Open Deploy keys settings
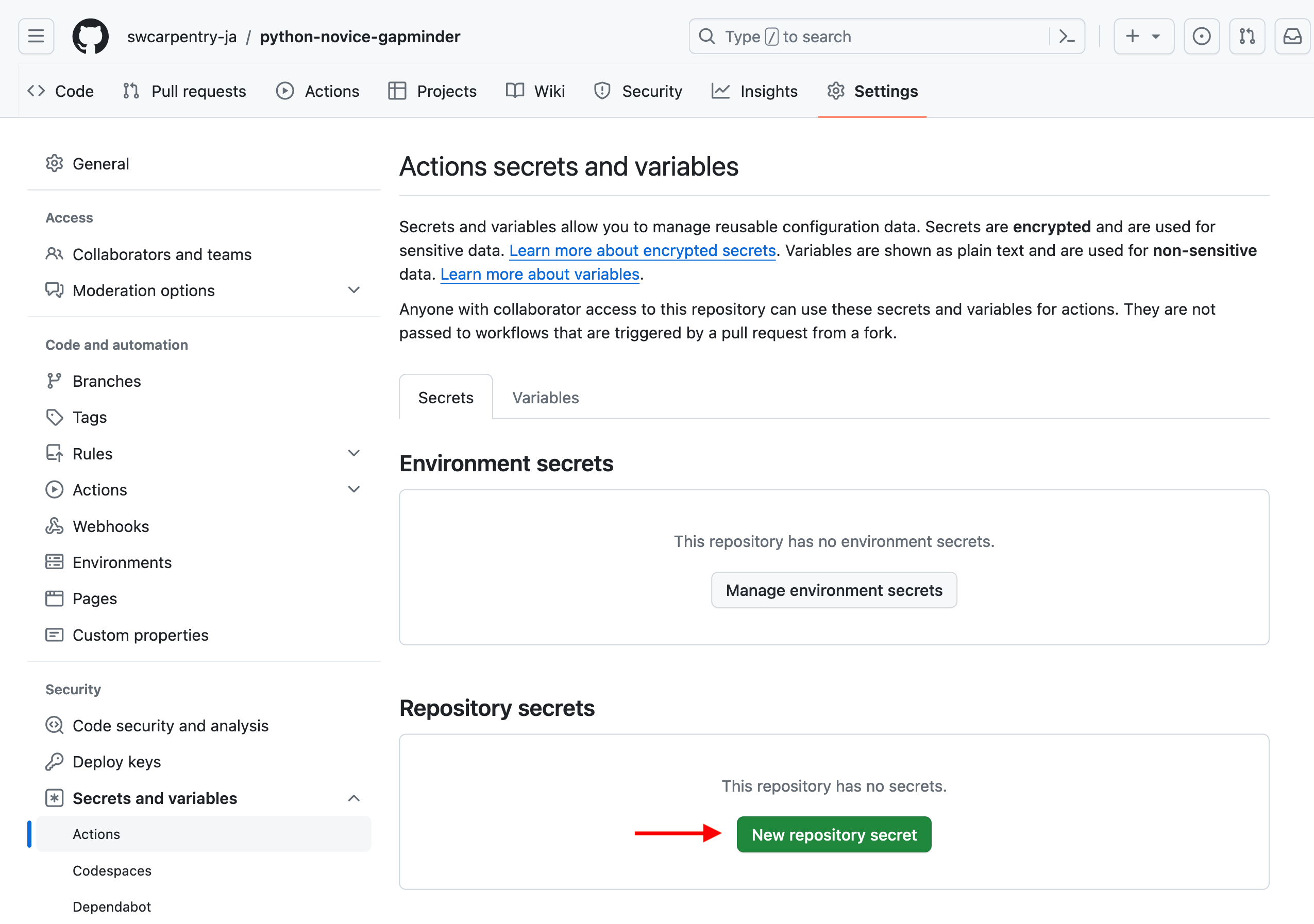The height and width of the screenshot is (924, 1314). (204, 762)
